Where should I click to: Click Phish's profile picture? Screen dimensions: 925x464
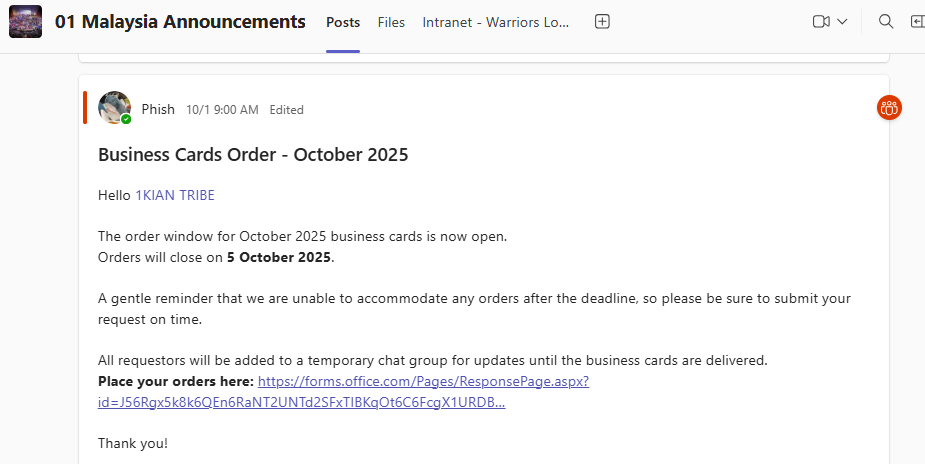click(114, 108)
